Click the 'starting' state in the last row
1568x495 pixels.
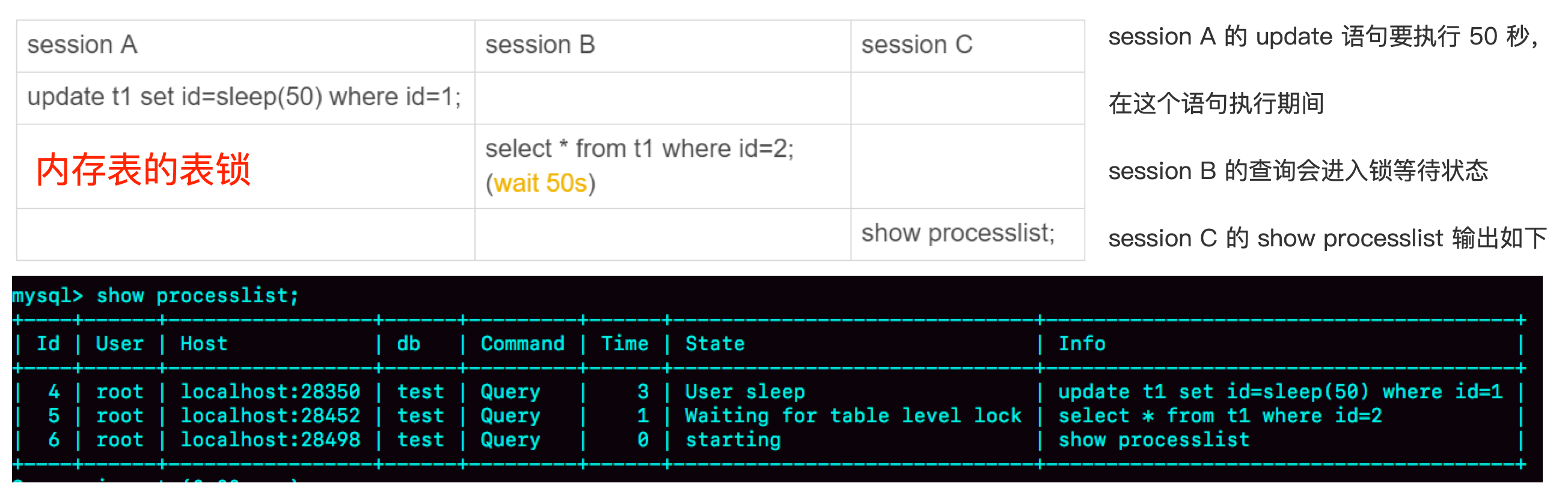[x=733, y=440]
